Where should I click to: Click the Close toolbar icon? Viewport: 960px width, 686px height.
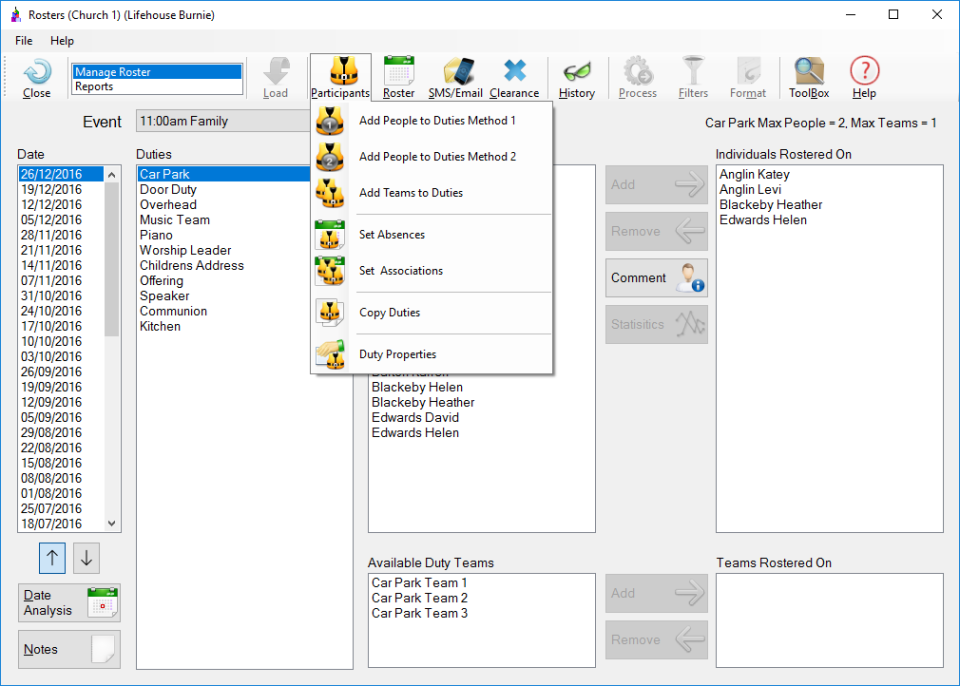(x=37, y=77)
